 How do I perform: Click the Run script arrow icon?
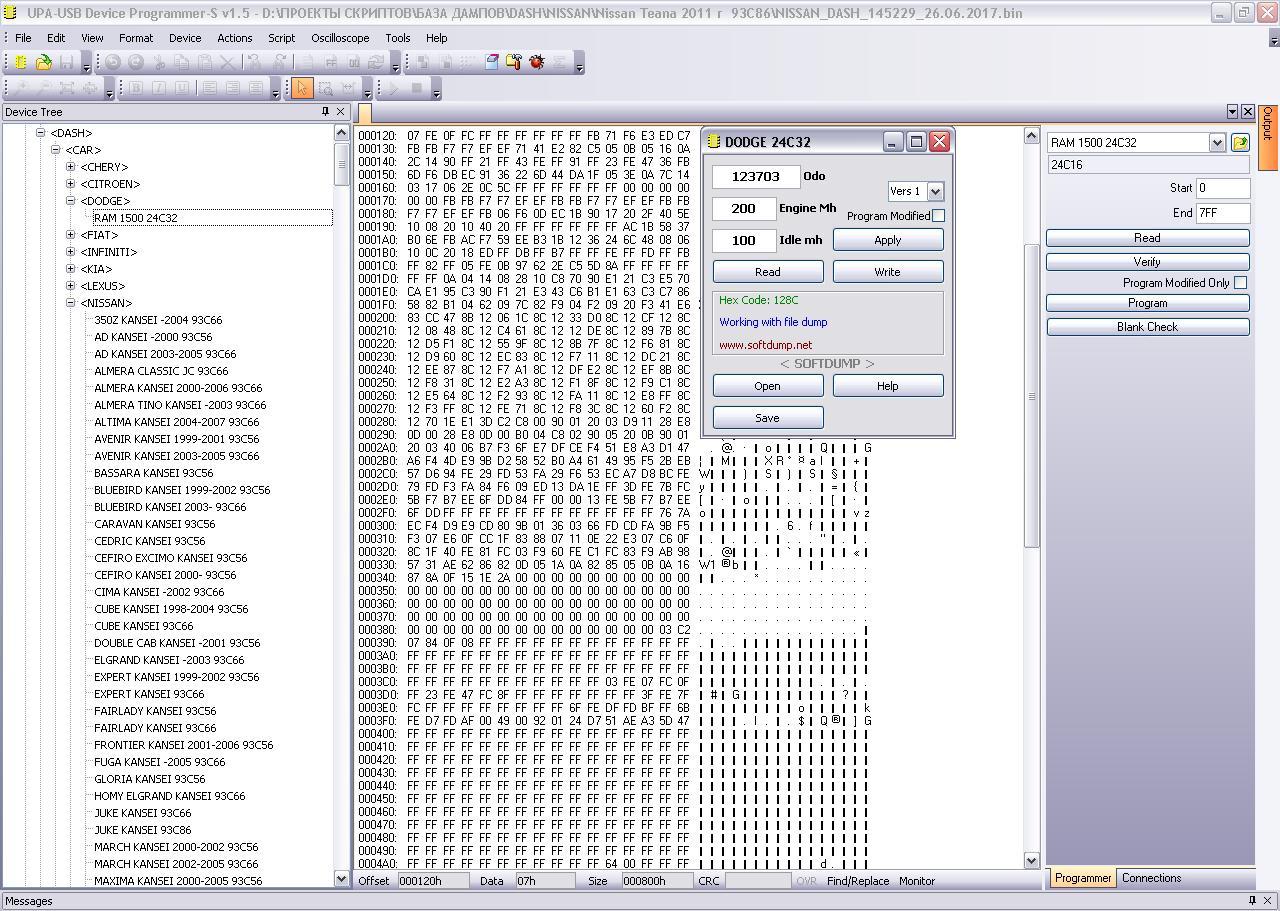coord(394,89)
